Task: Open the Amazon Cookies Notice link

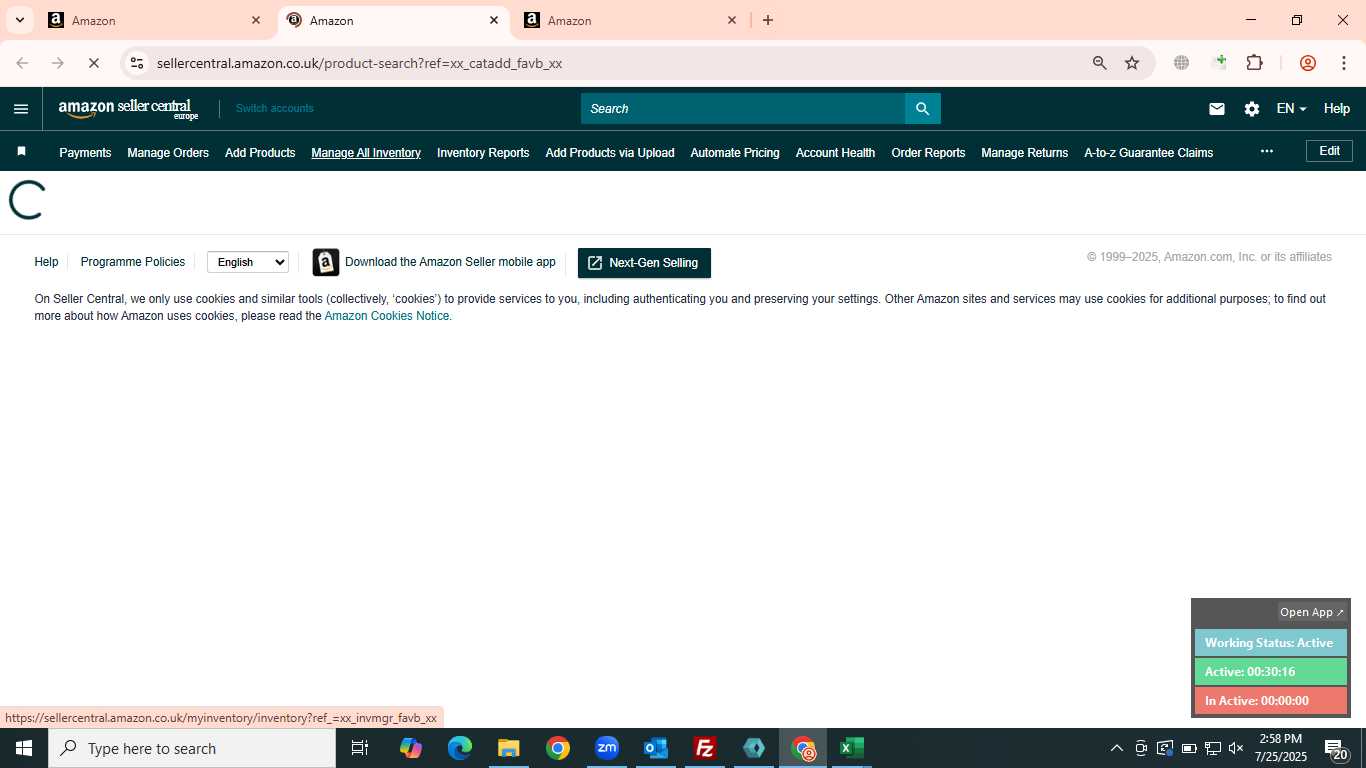Action: [x=388, y=316]
